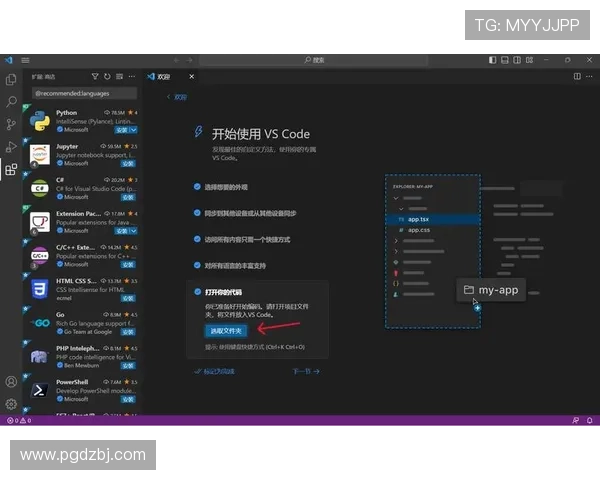Click the blue pick folder button
The height and width of the screenshot is (480, 600).
click(226, 331)
